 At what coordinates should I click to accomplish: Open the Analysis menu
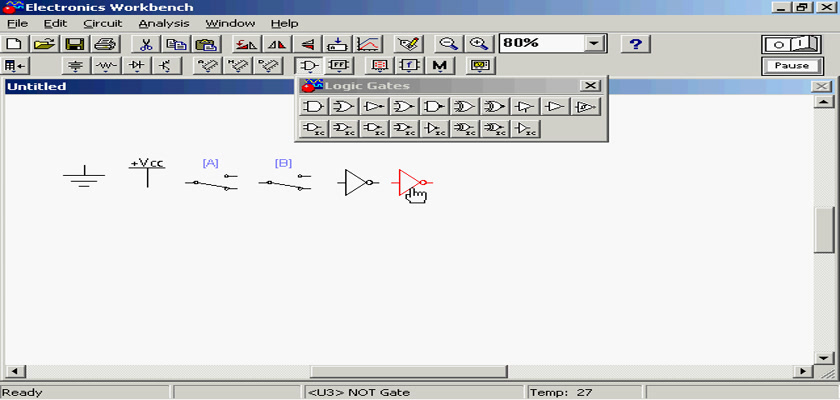click(x=163, y=24)
